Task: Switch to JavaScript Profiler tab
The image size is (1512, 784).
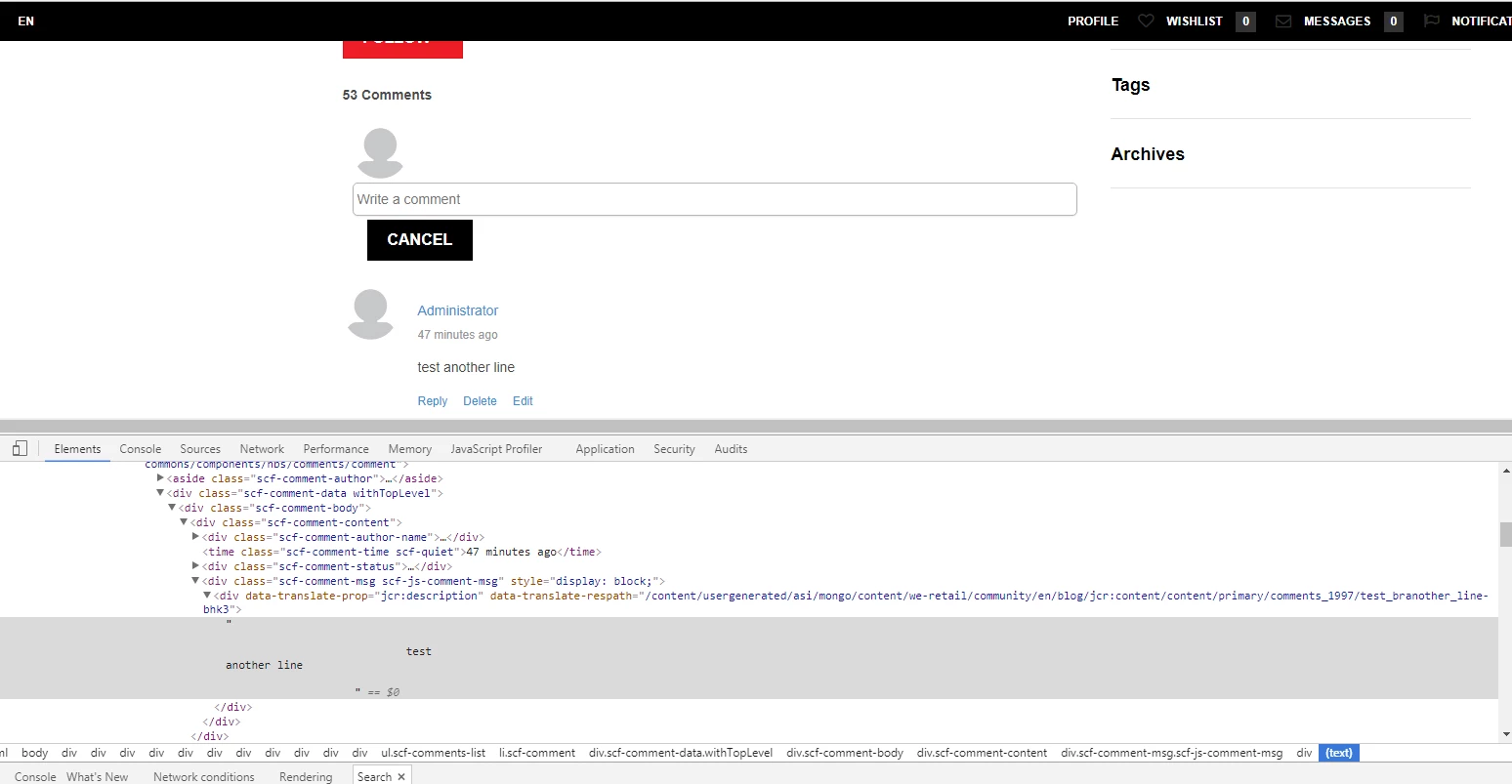Action: (496, 449)
